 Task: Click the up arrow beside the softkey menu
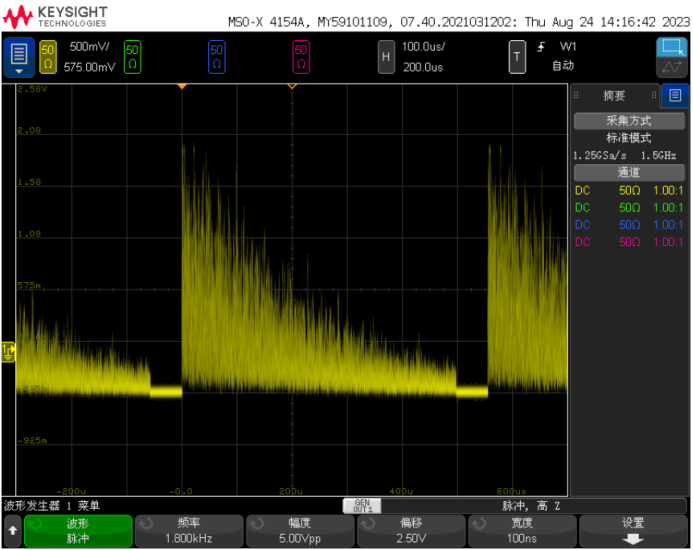(x=12, y=531)
